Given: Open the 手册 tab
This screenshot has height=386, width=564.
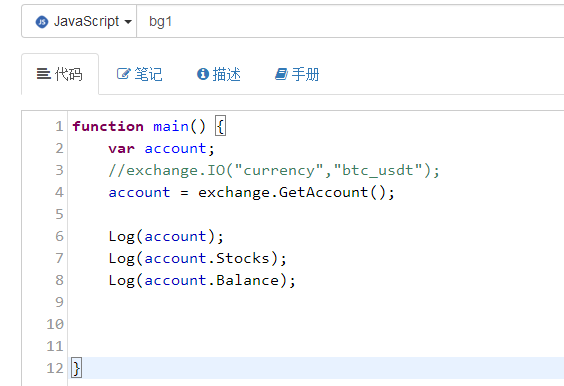Looking at the screenshot, I should pyautogui.click(x=297, y=74).
